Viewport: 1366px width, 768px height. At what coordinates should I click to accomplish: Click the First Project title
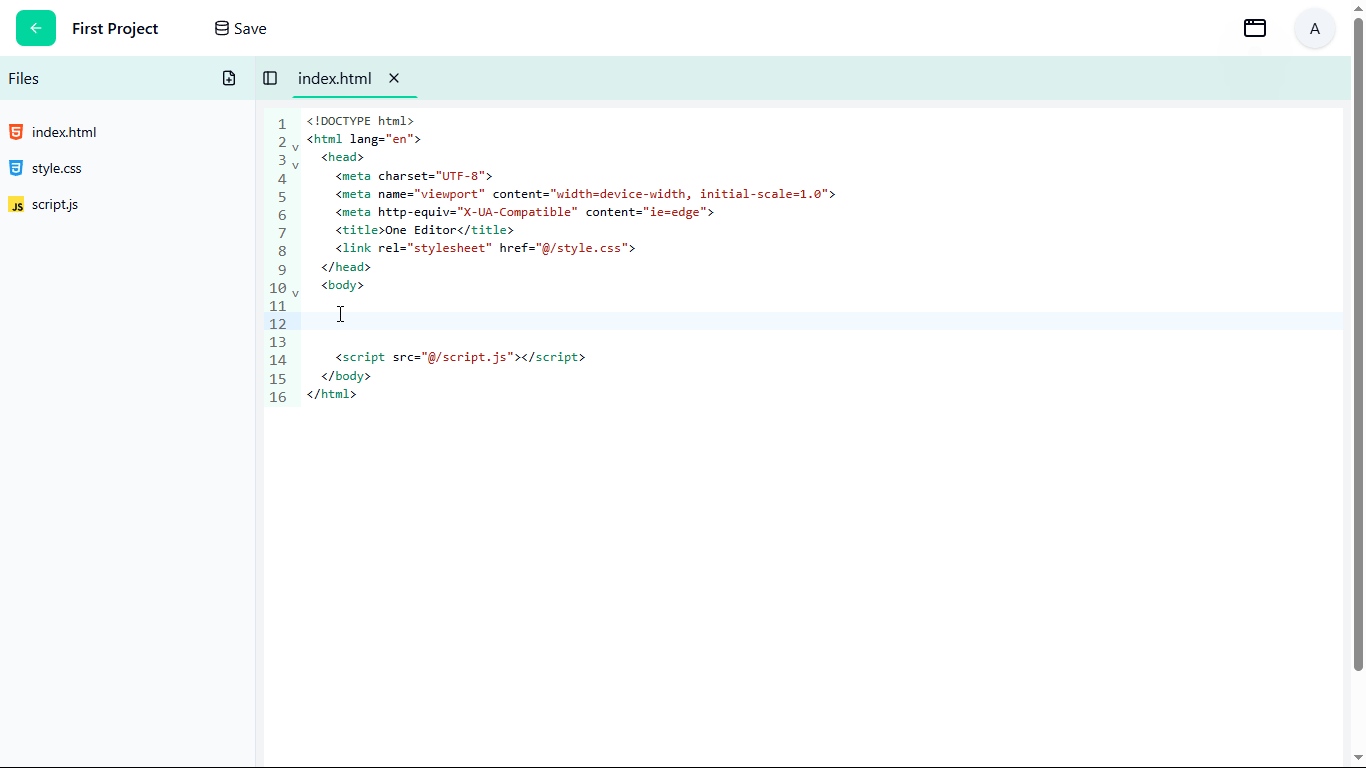click(x=115, y=28)
